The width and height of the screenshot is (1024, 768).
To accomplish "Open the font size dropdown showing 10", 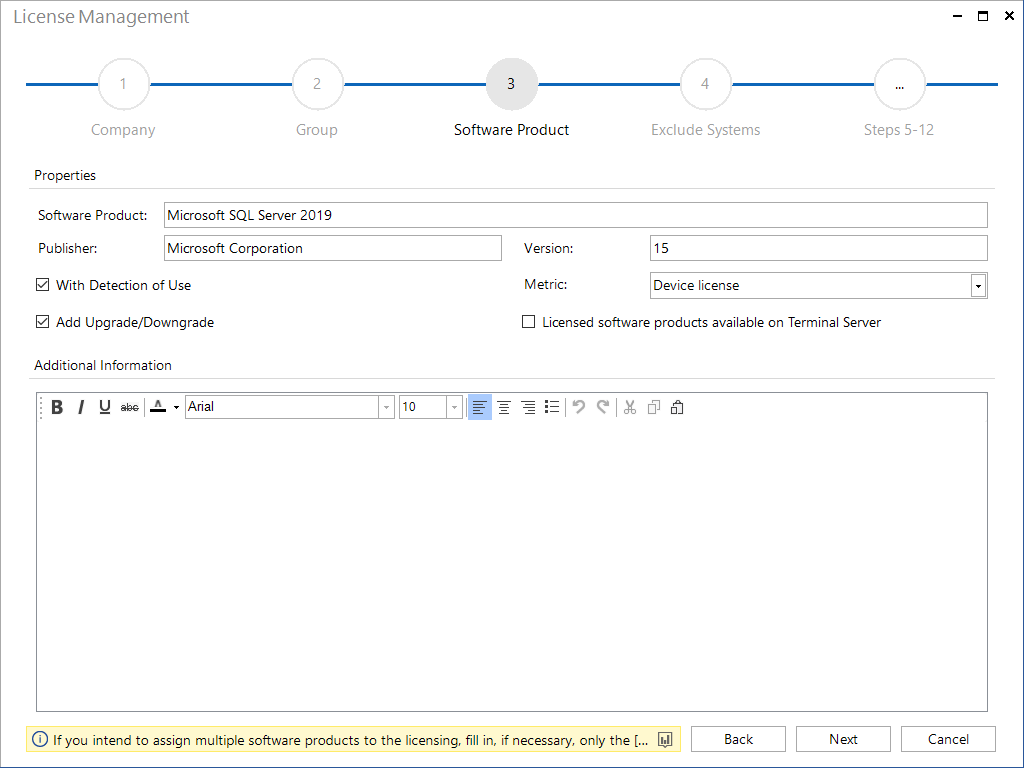I will (x=455, y=408).
